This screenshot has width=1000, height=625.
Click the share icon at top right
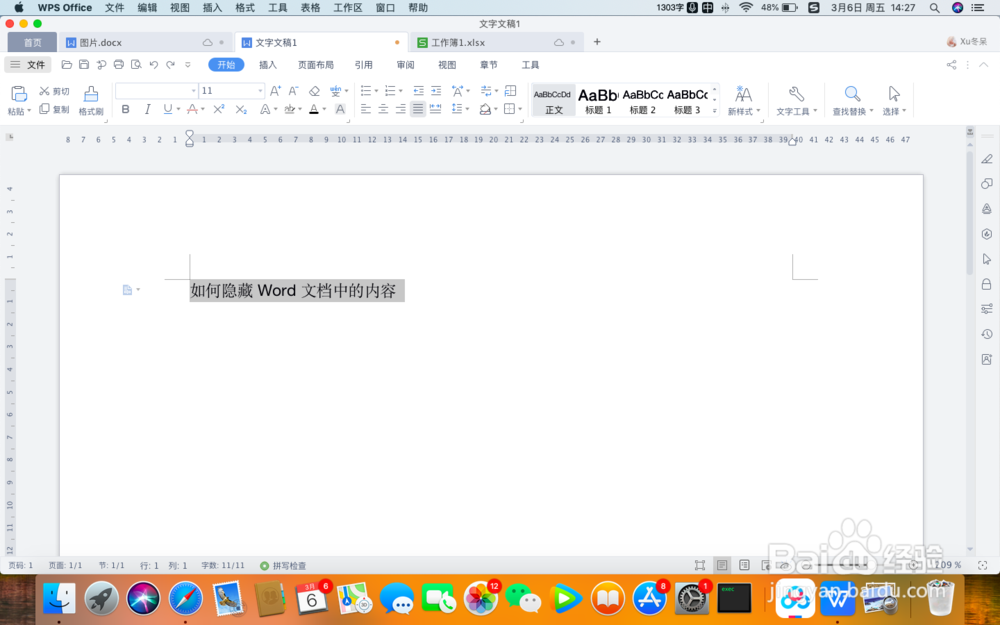coord(952,64)
